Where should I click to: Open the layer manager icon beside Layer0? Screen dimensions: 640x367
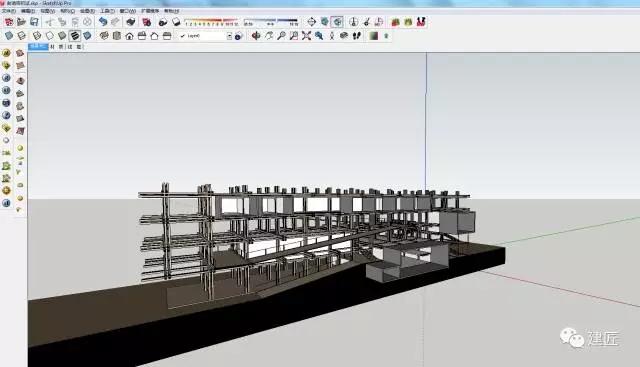click(239, 36)
